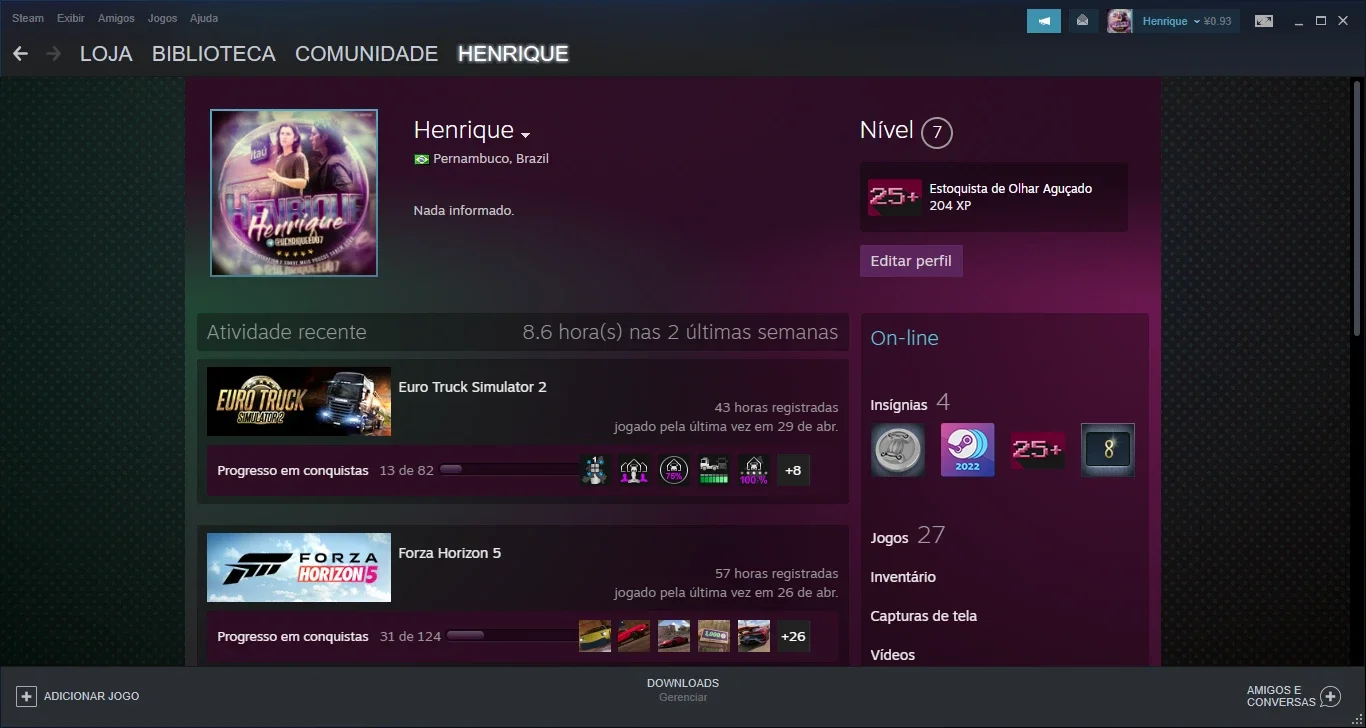
Task: Click the Editar perfil button
Action: [911, 261]
